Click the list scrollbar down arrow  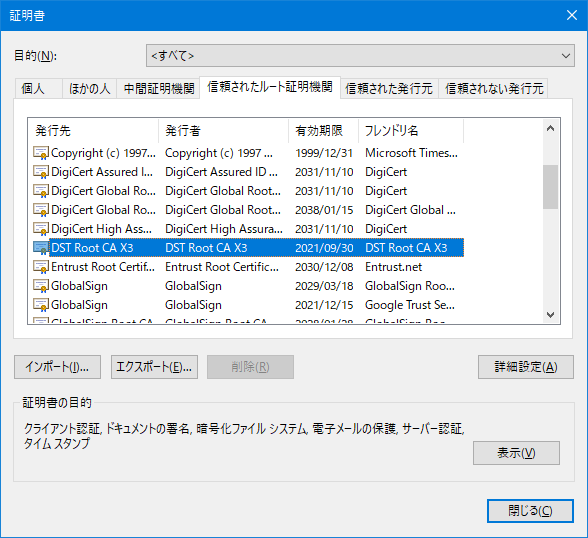(550, 315)
